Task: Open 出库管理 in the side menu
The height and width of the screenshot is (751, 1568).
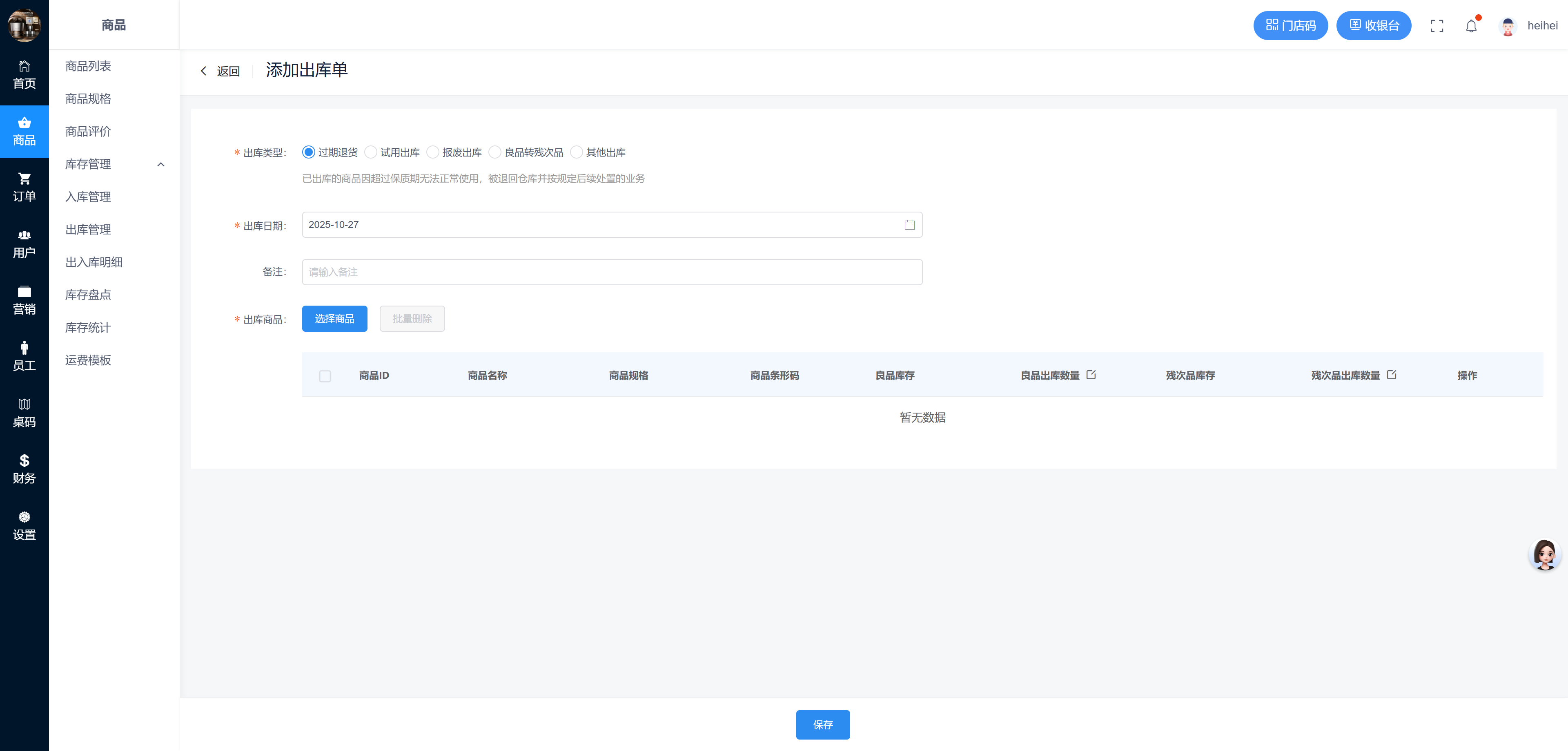Action: click(88, 230)
